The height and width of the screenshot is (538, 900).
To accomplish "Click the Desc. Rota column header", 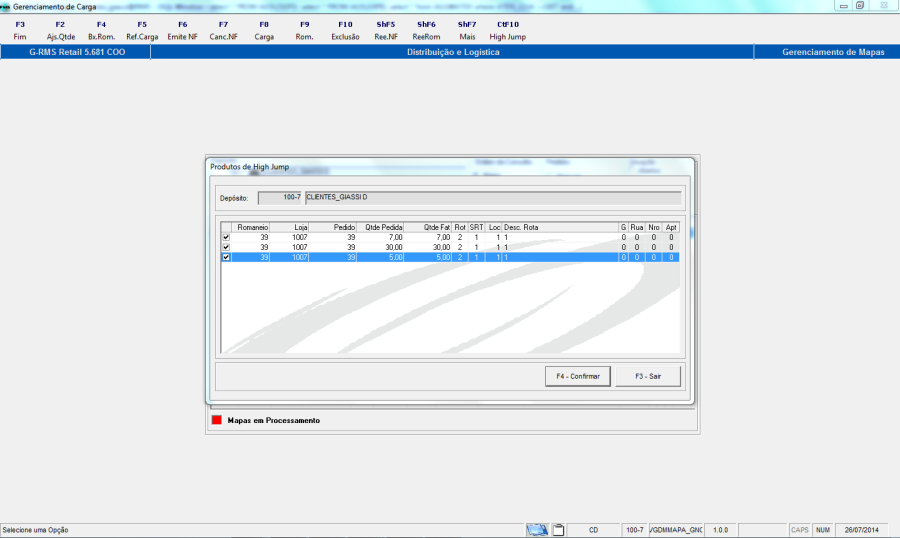I will coord(560,227).
